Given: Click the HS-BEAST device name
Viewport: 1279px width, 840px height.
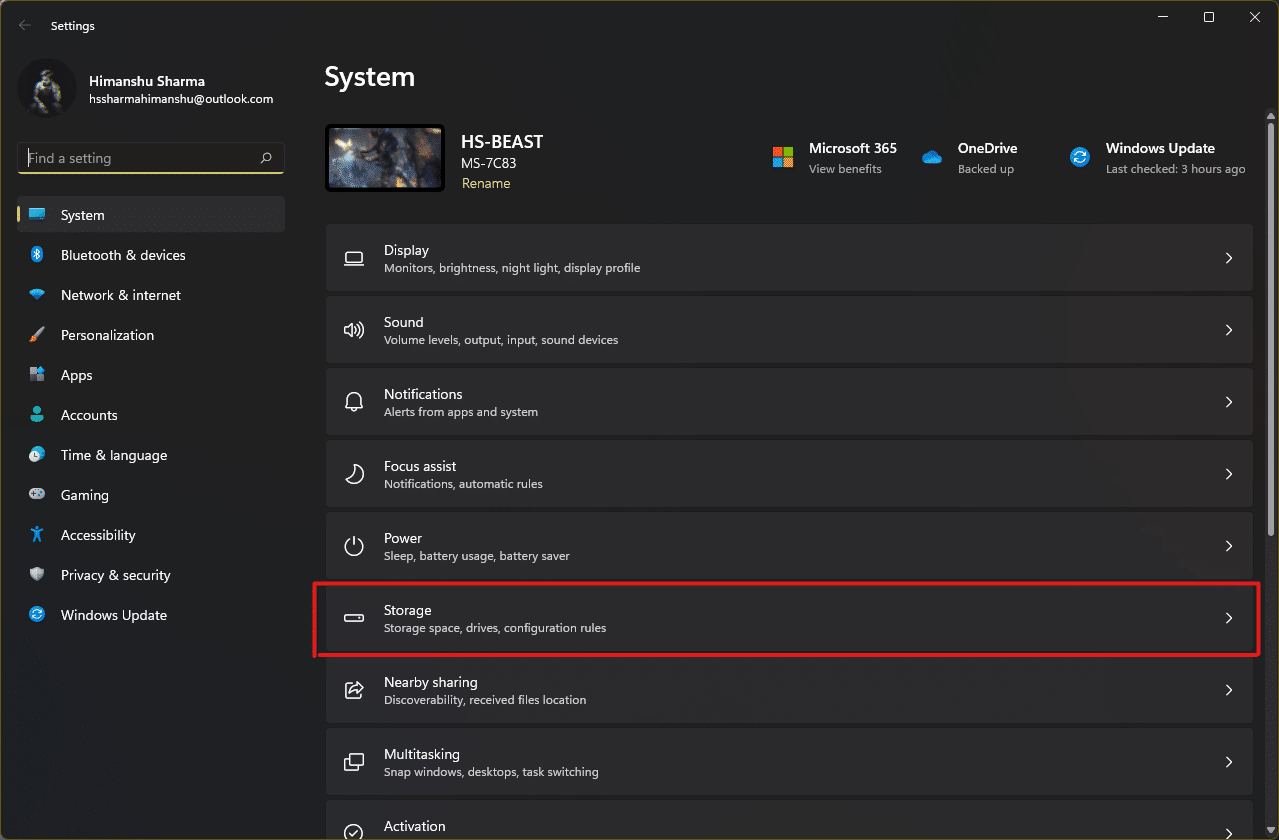Looking at the screenshot, I should [502, 142].
